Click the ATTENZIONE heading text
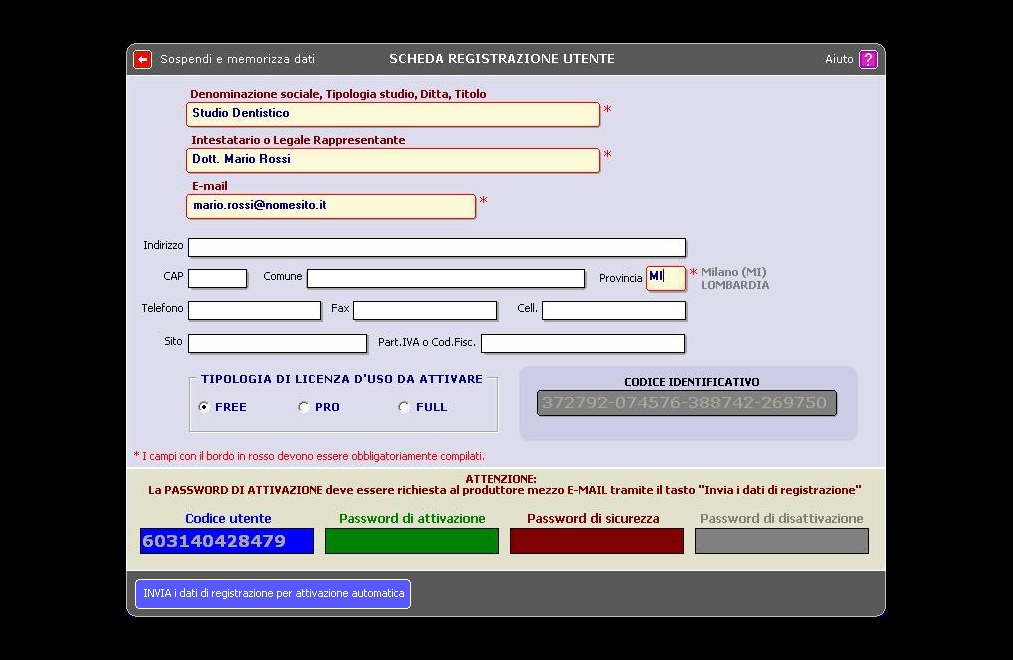Screen dimensions: 1013x660 tap(501, 479)
